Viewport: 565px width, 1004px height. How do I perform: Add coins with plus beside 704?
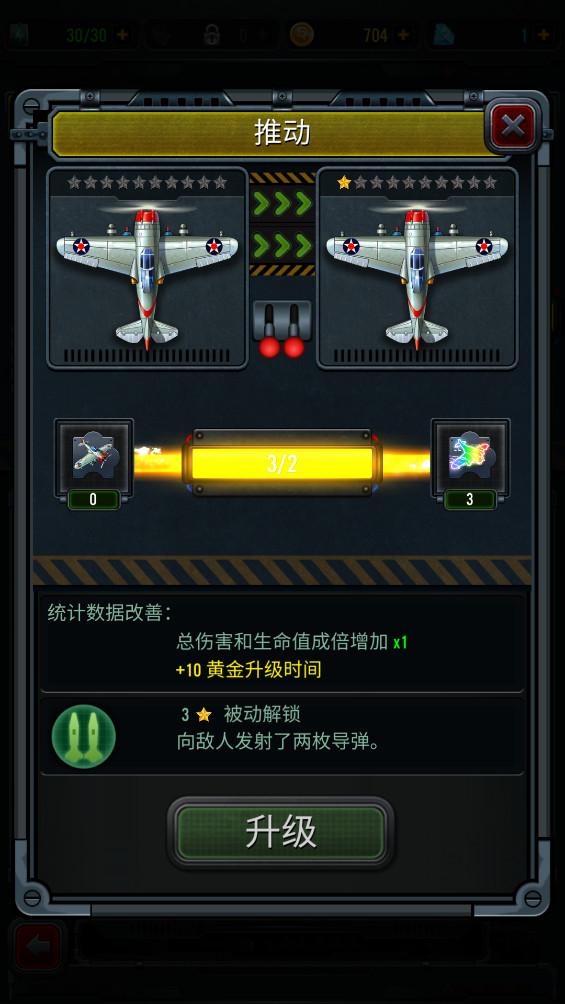[x=403, y=35]
